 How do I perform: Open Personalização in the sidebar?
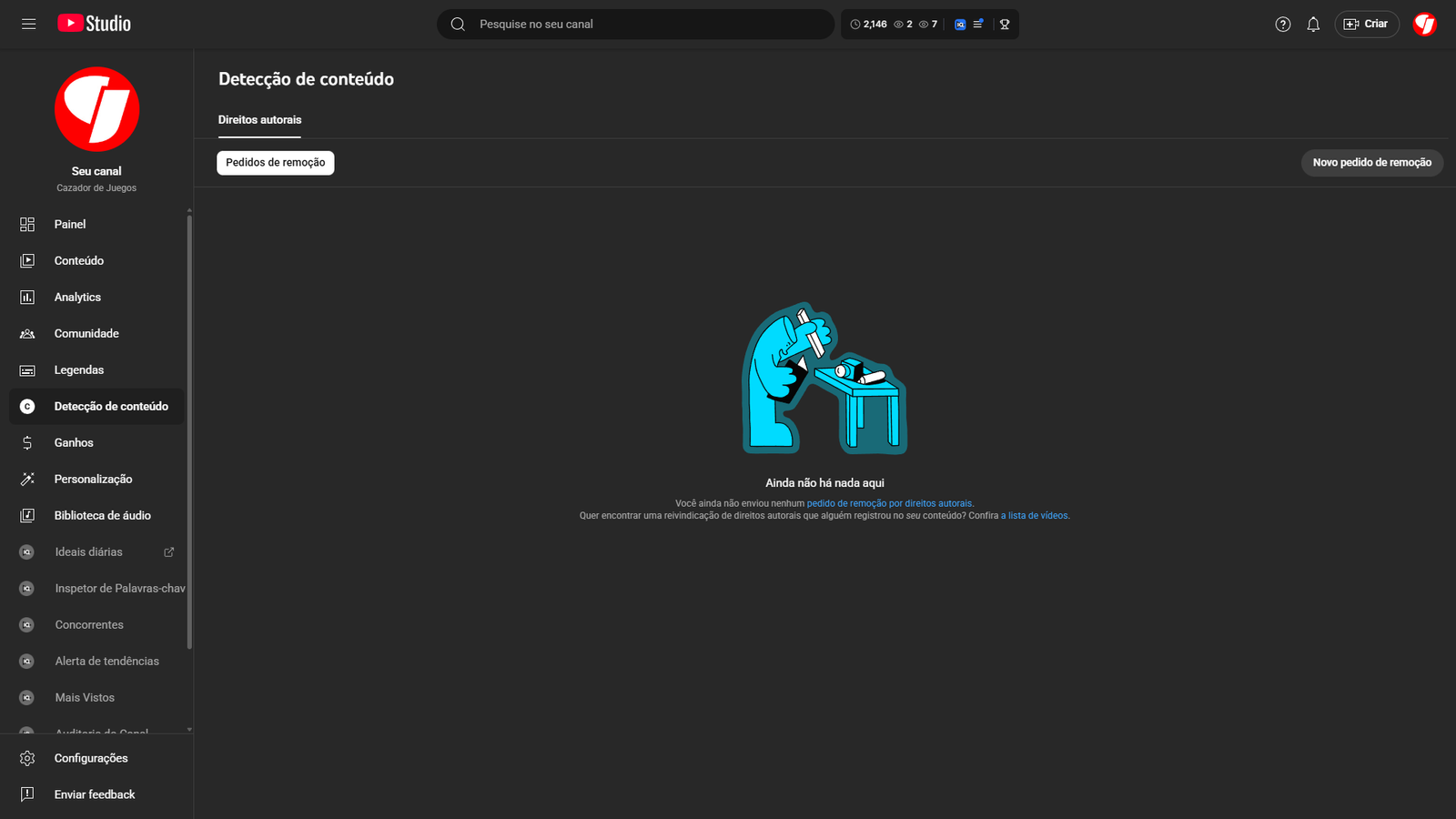pos(96,479)
